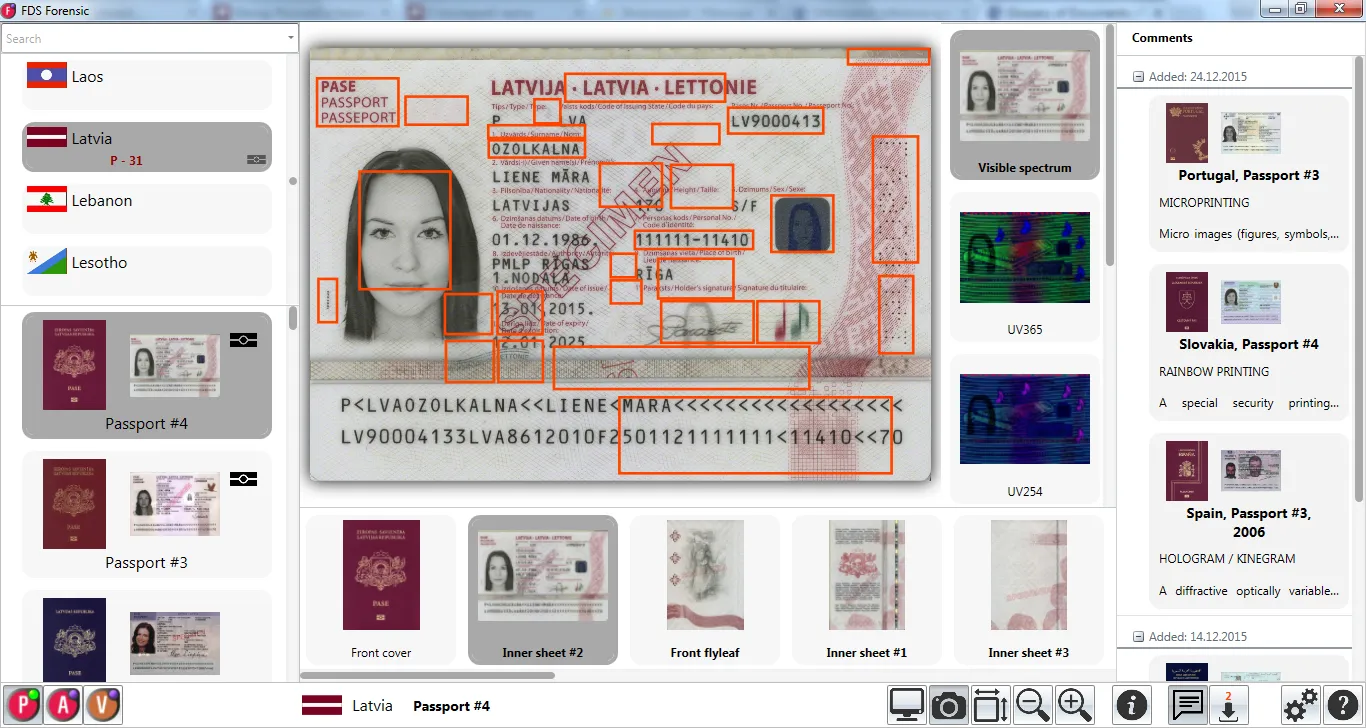Click the download updates icon
The width and height of the screenshot is (1366, 728).
coord(1229,706)
